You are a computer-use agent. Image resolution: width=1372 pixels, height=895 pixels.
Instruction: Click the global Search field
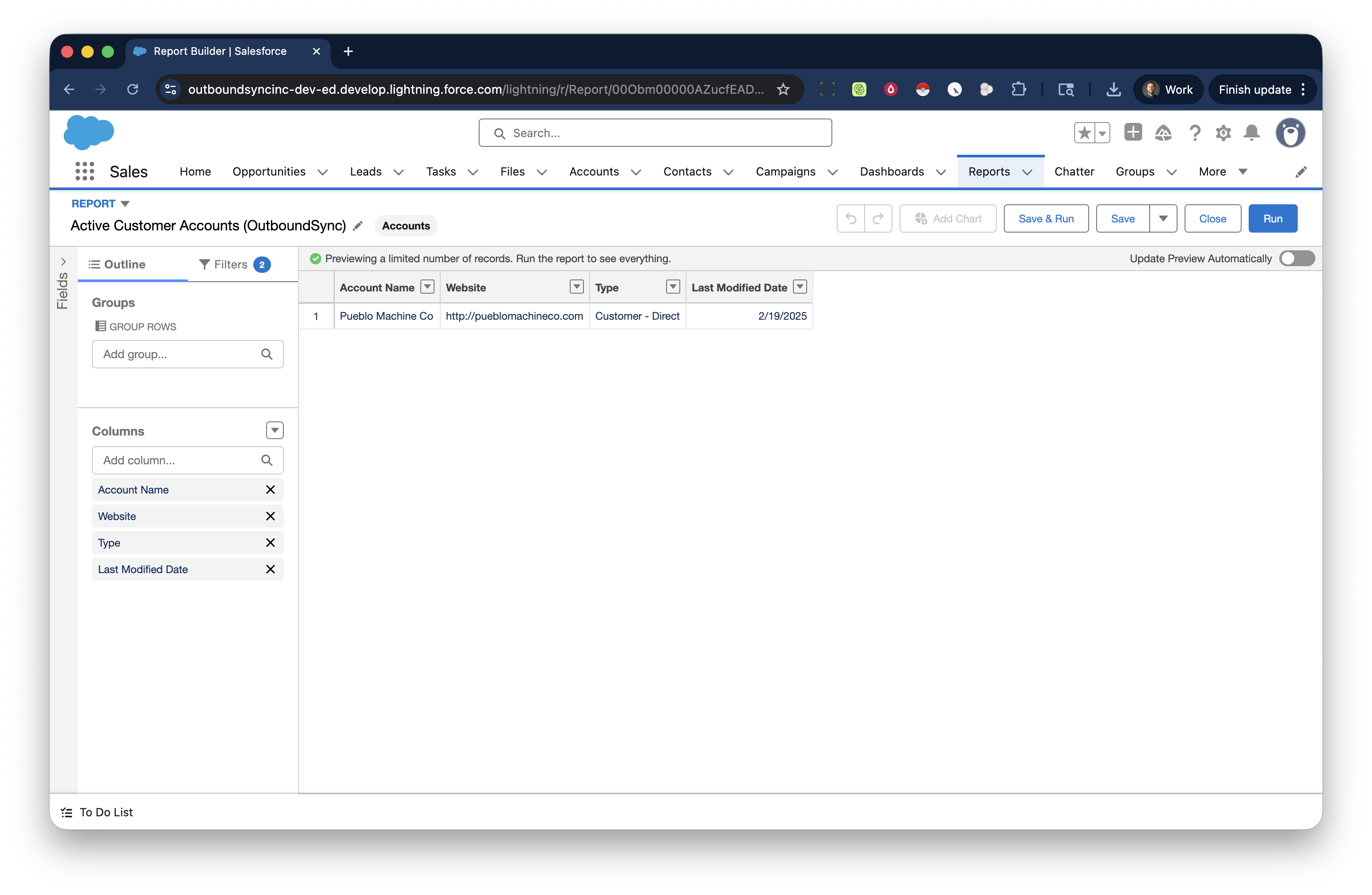655,133
